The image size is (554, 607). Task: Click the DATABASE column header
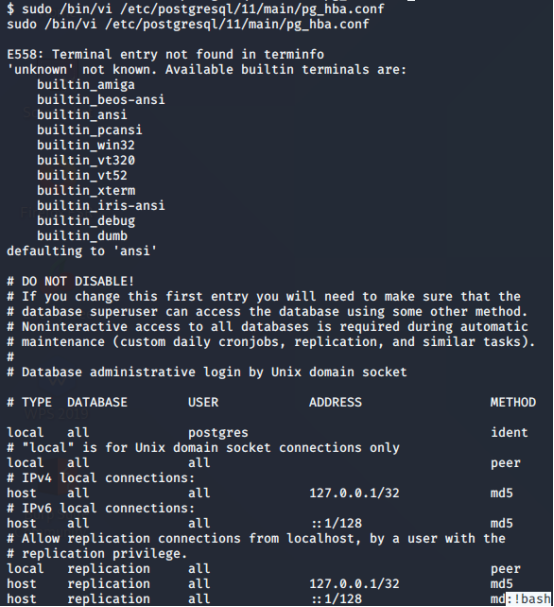(x=97, y=402)
